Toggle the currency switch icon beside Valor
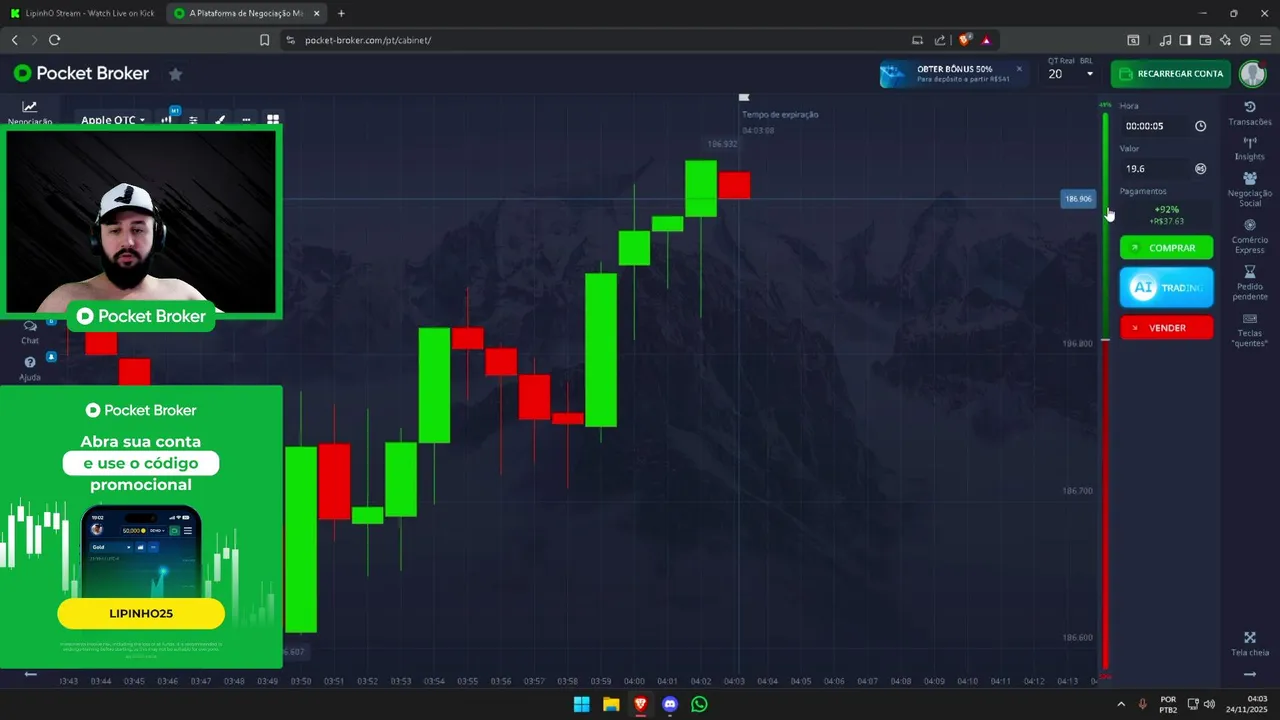 click(x=1201, y=169)
